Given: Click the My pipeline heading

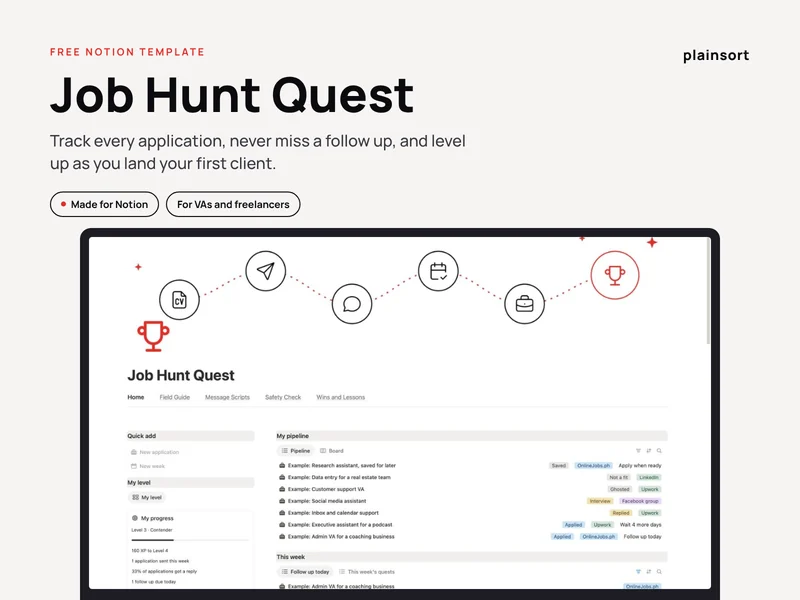Looking at the screenshot, I should click(293, 436).
